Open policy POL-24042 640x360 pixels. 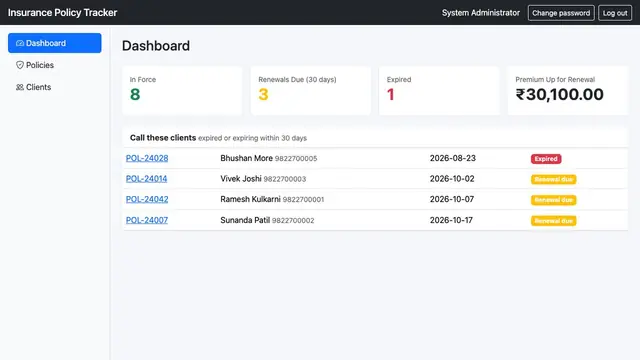tap(147, 199)
